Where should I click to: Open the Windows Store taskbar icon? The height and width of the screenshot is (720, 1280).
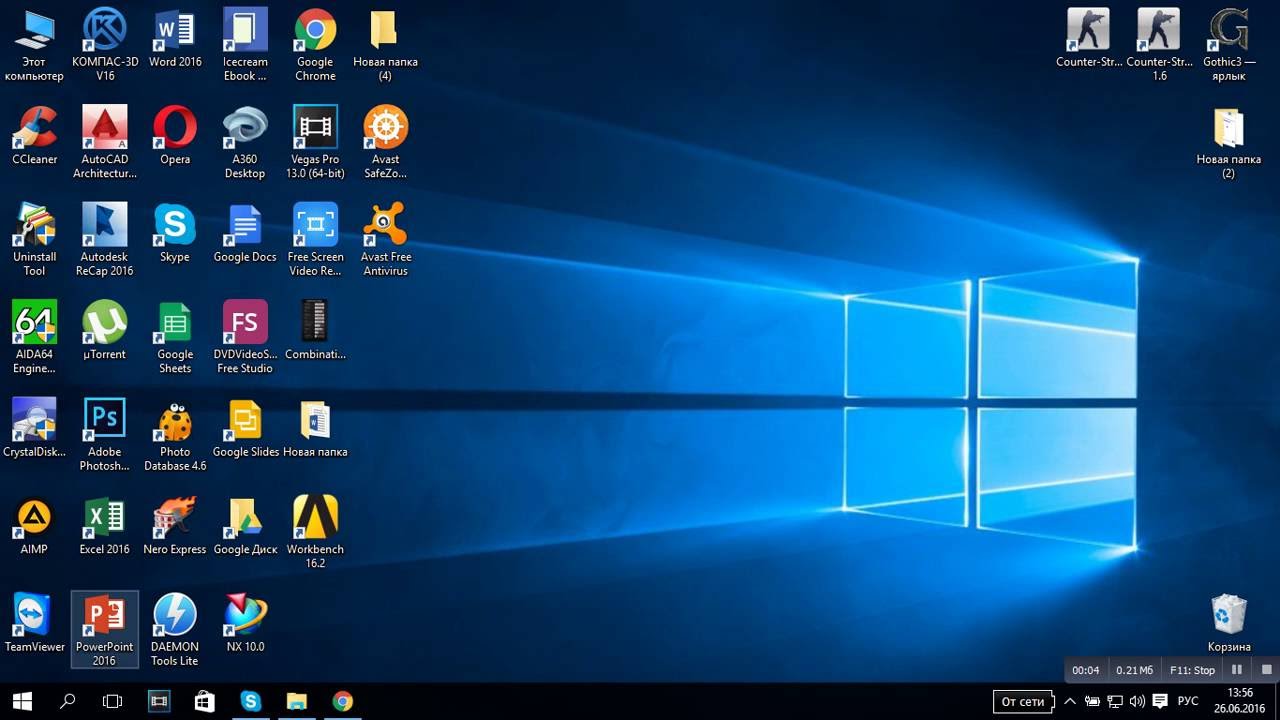point(205,701)
